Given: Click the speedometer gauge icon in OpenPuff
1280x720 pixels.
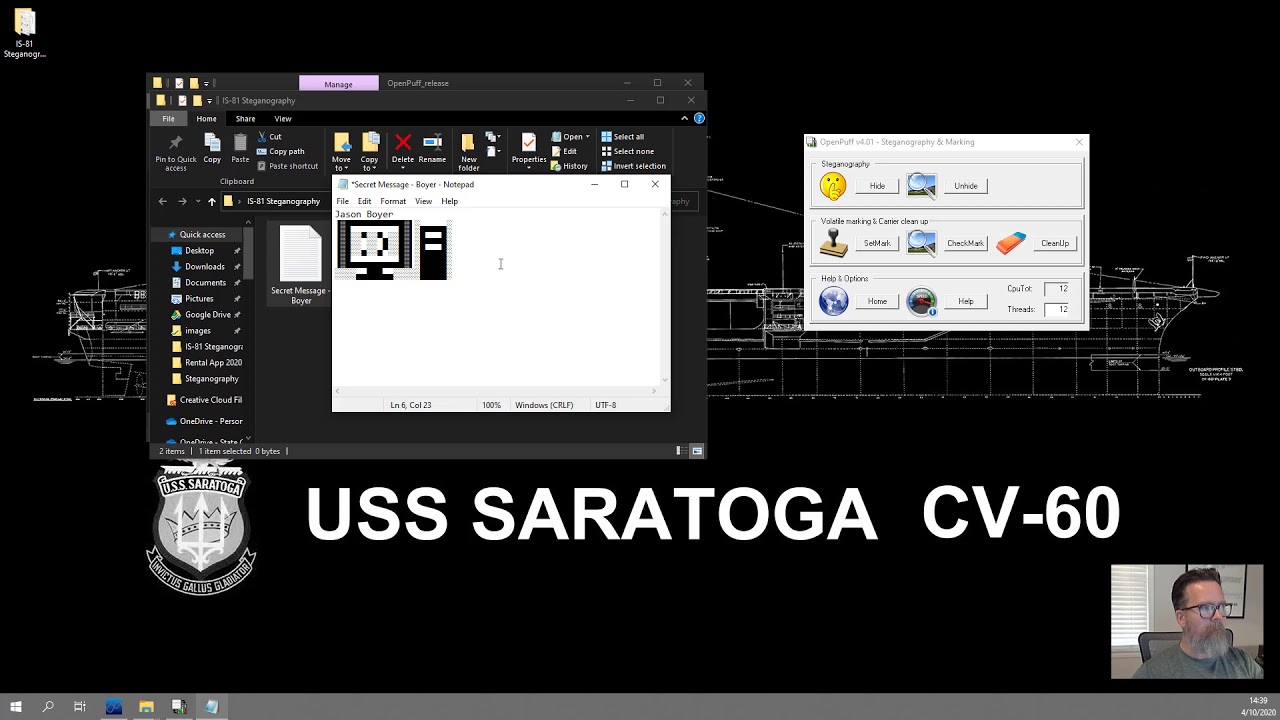Looking at the screenshot, I should coord(921,301).
